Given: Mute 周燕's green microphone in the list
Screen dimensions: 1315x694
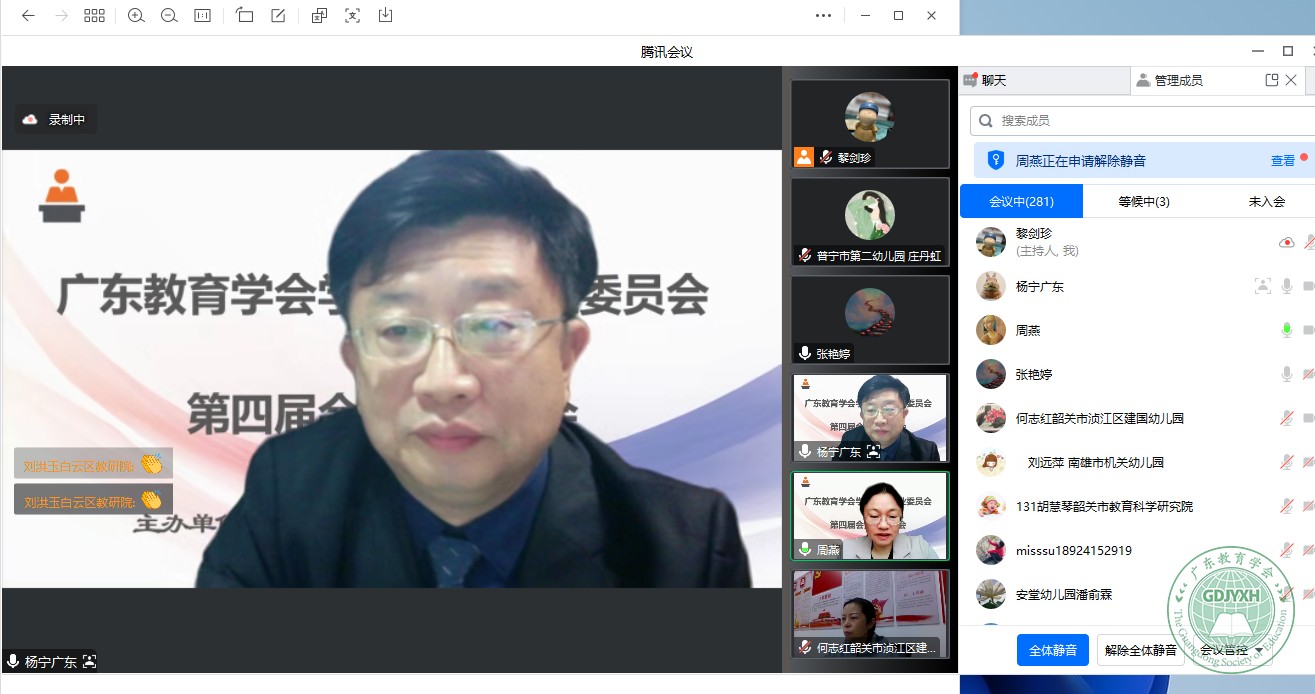Looking at the screenshot, I should point(1287,330).
